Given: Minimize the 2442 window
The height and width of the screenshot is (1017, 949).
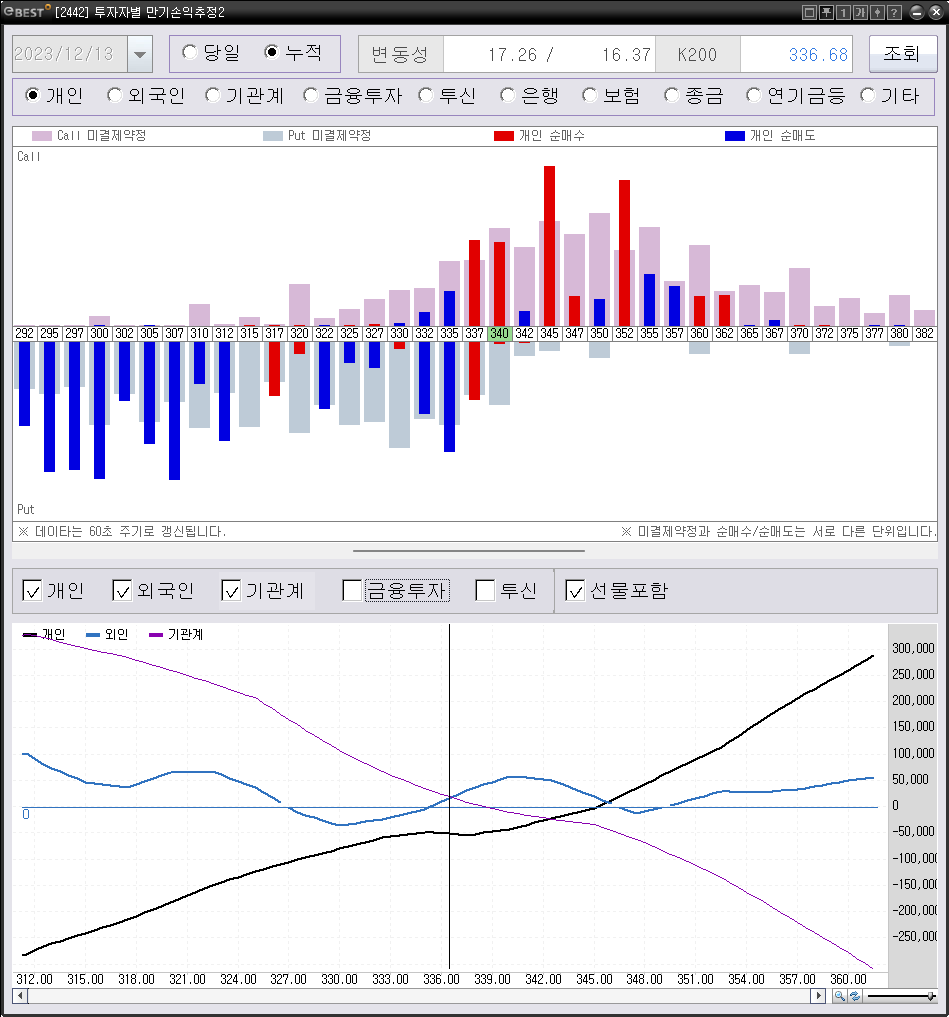Looking at the screenshot, I should coord(917,12).
